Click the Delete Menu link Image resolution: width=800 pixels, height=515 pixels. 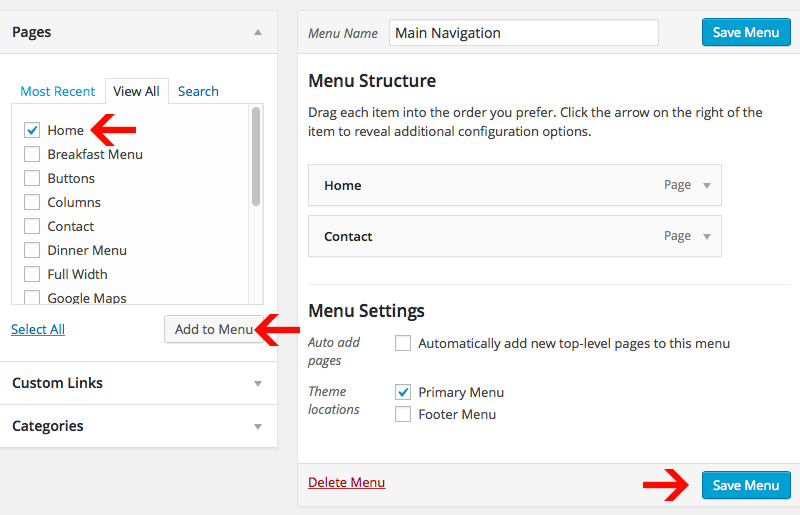[346, 482]
